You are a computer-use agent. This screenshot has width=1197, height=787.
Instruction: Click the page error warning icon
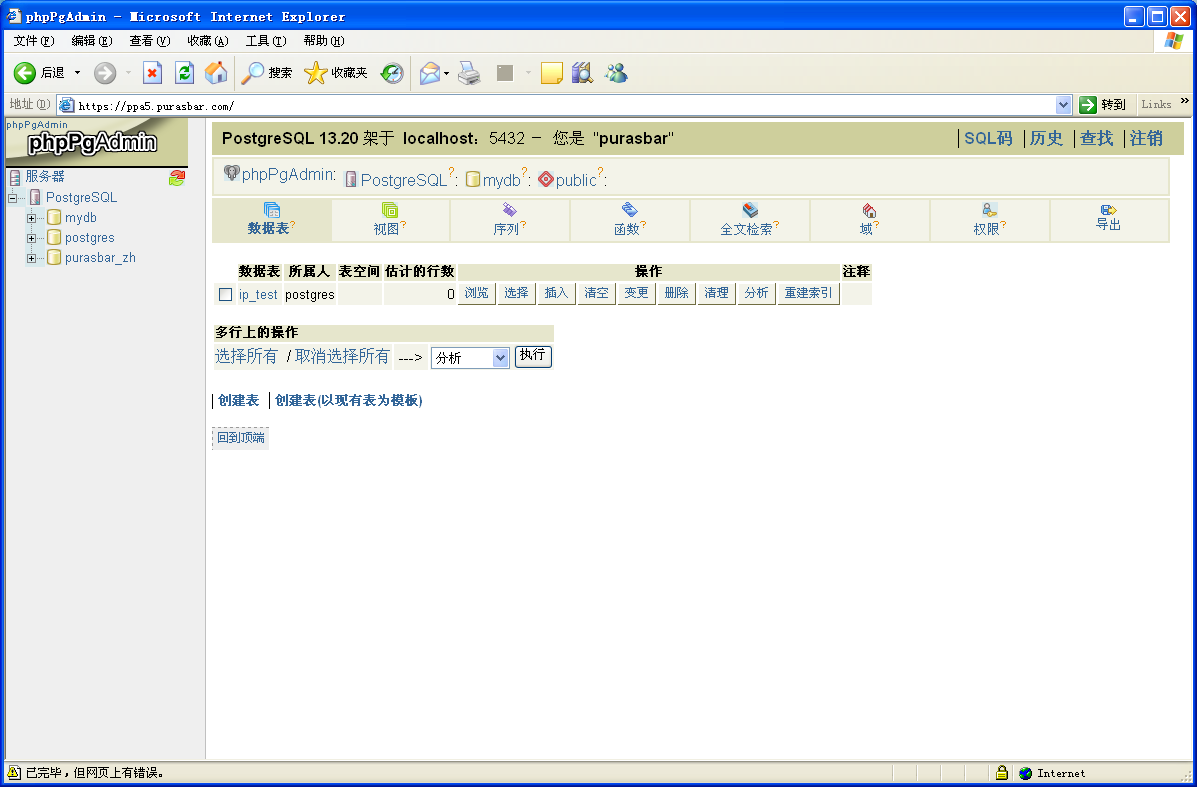[x=14, y=772]
